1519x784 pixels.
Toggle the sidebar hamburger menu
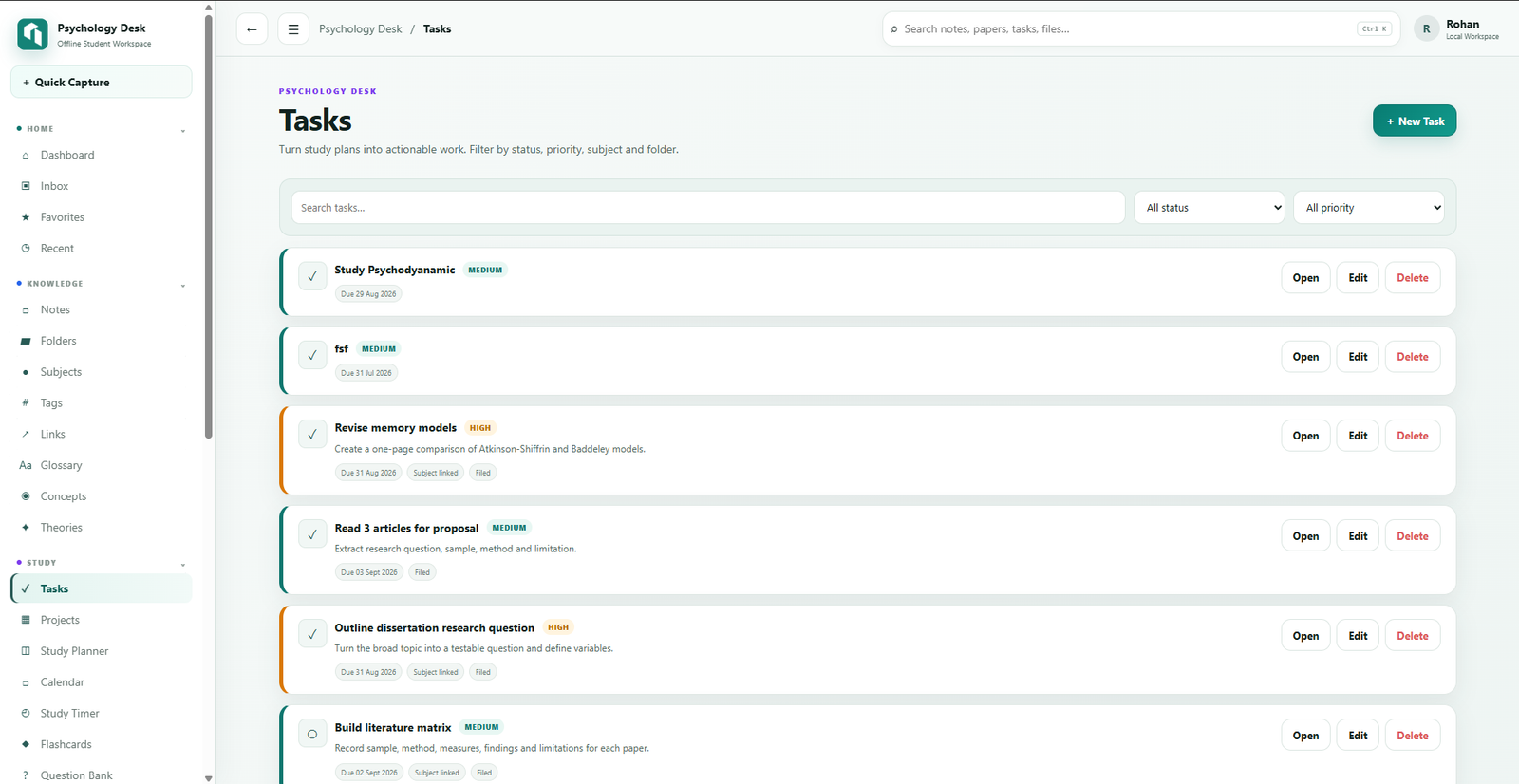pos(293,29)
